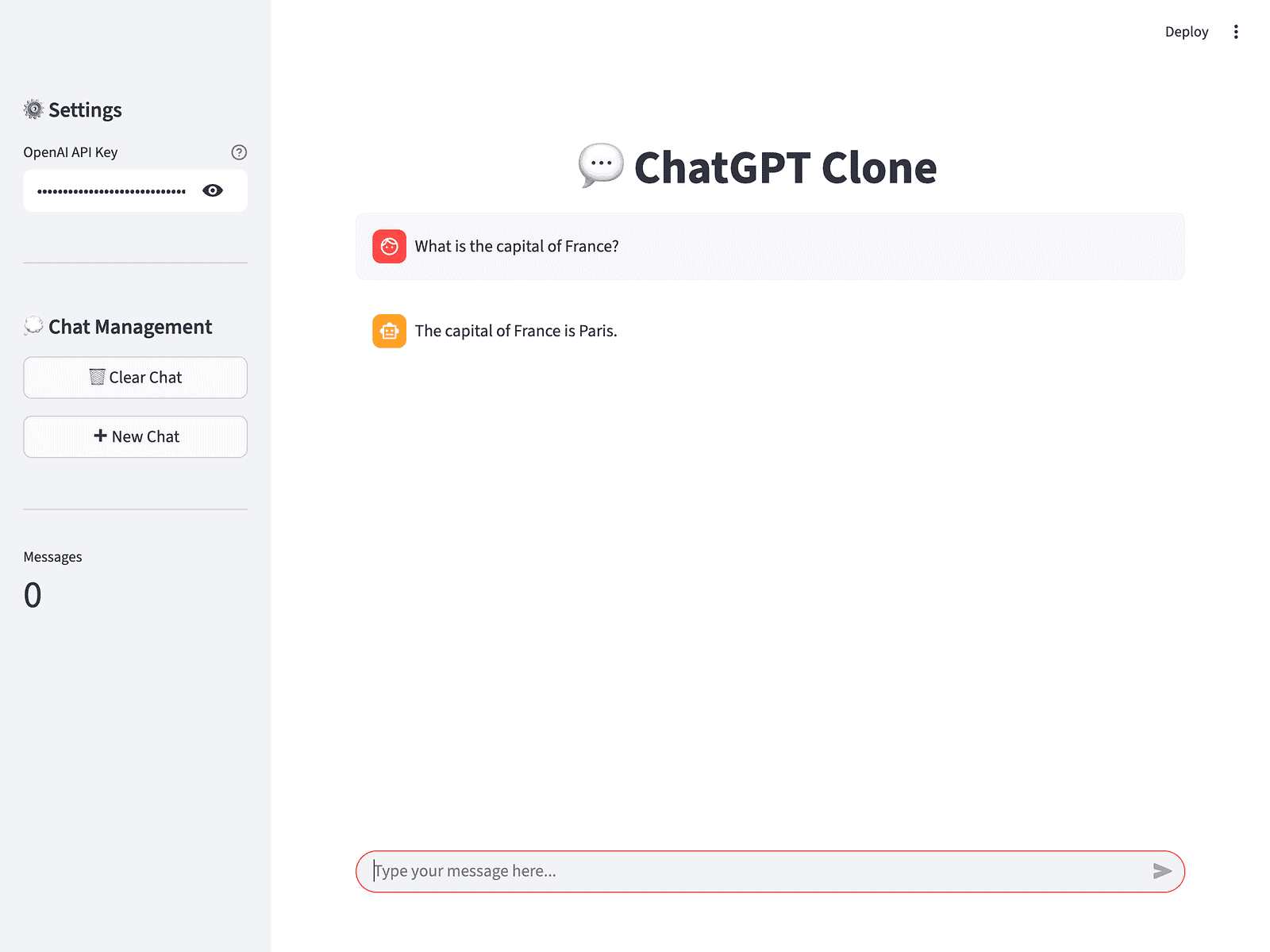This screenshot has width=1270, height=952.
Task: Click Deploy in the top bar
Action: pos(1187,31)
